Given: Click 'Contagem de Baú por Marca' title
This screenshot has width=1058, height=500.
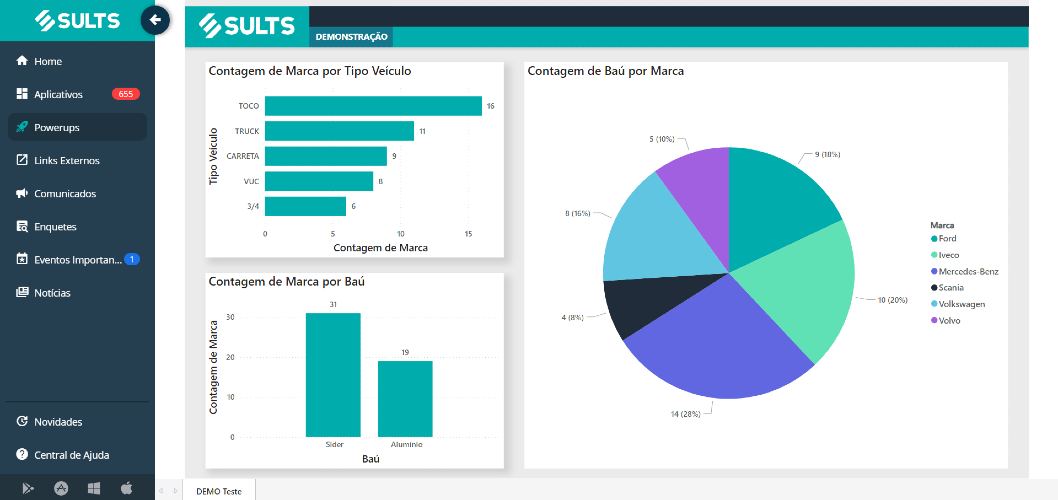Looking at the screenshot, I should pos(606,71).
